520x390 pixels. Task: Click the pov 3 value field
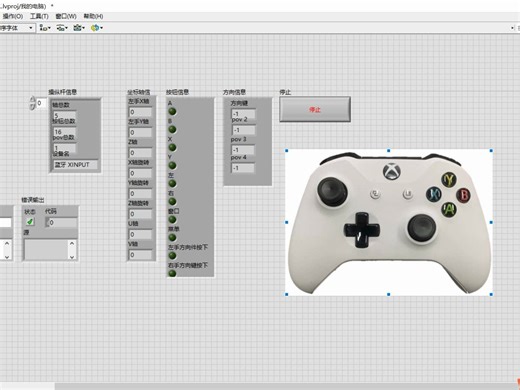point(243,150)
